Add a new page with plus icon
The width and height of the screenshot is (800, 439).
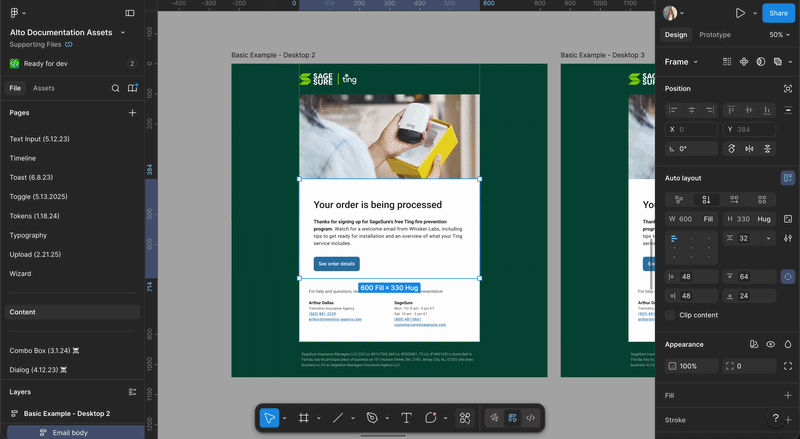point(132,112)
